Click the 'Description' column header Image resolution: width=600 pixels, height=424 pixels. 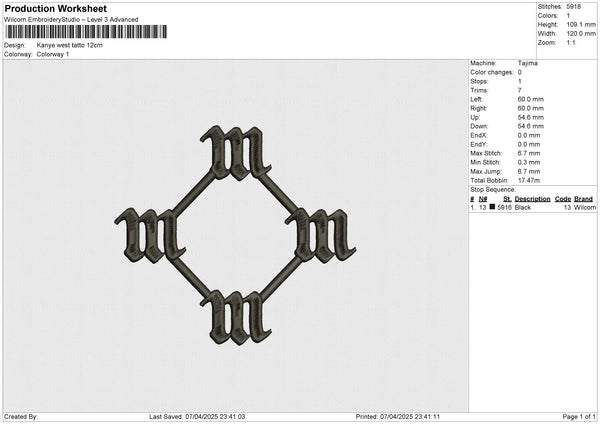(x=532, y=199)
